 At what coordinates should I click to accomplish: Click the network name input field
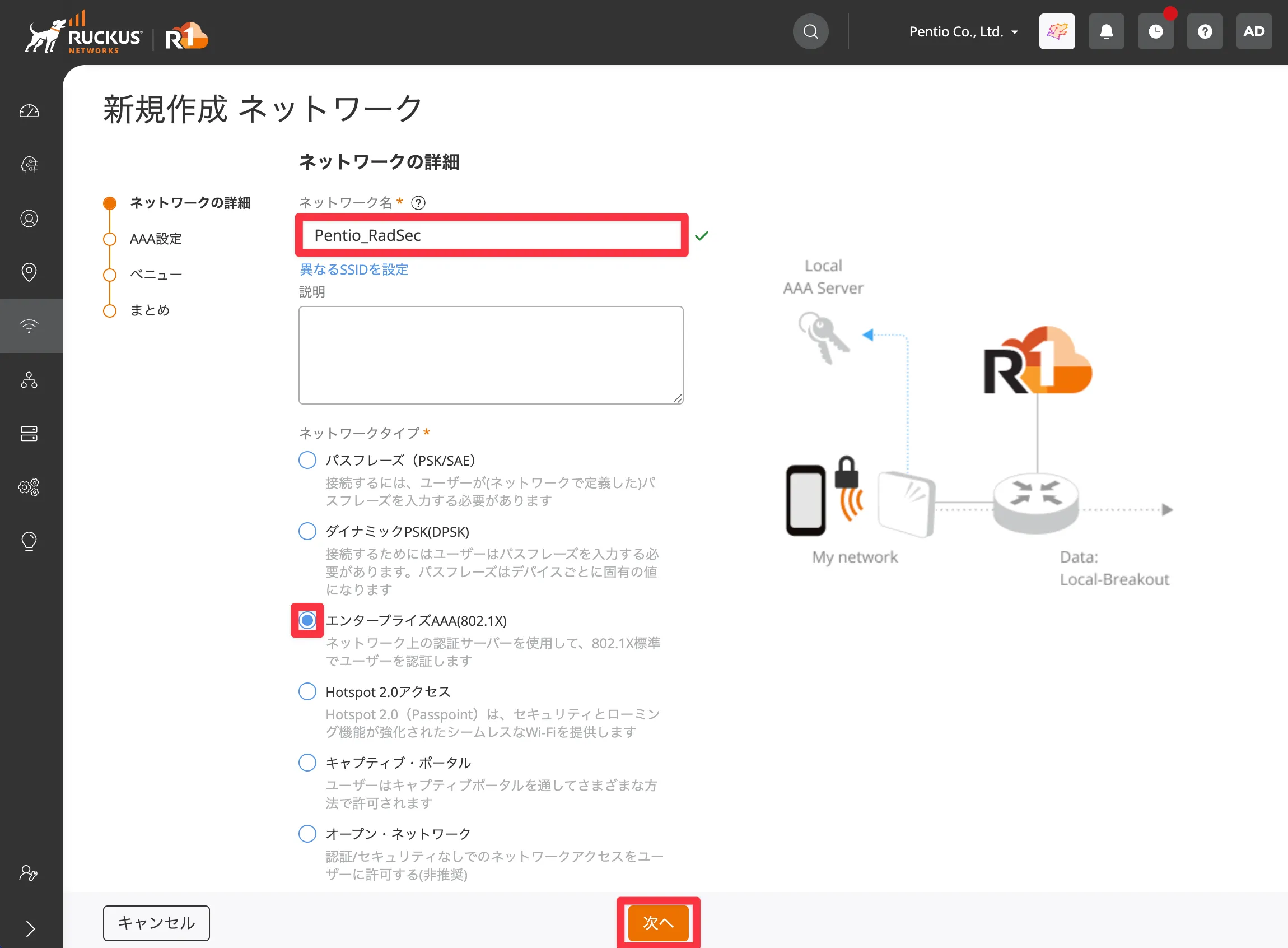tap(492, 235)
